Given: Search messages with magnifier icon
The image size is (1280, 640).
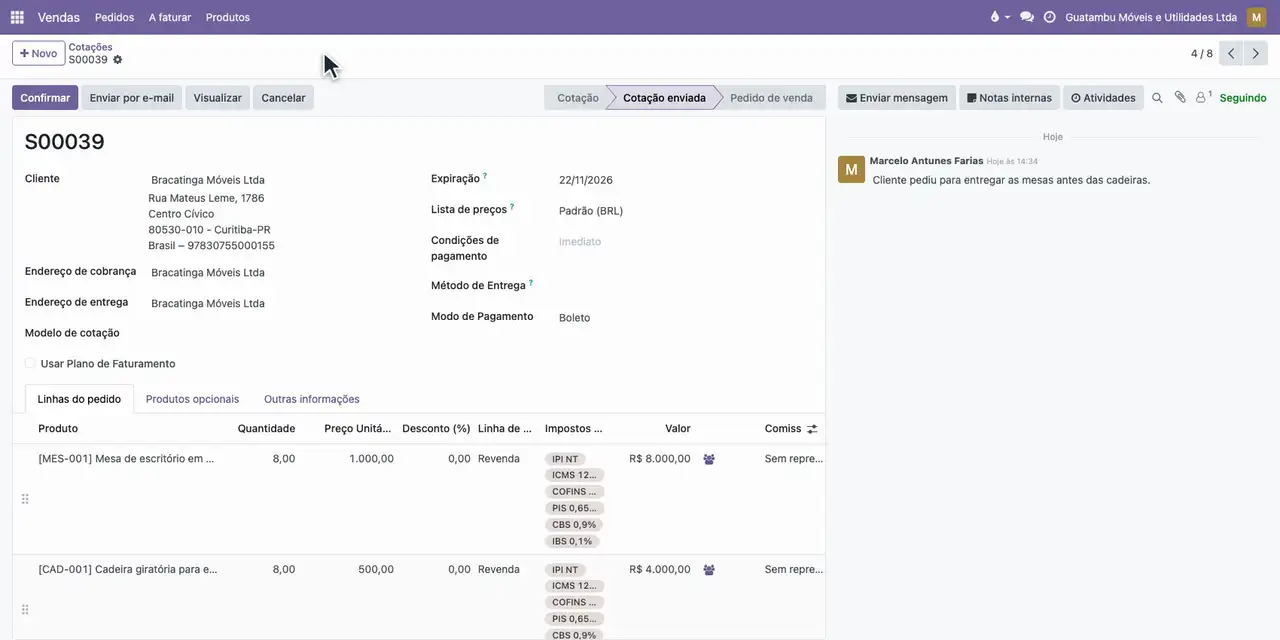Looking at the screenshot, I should [x=1157, y=98].
